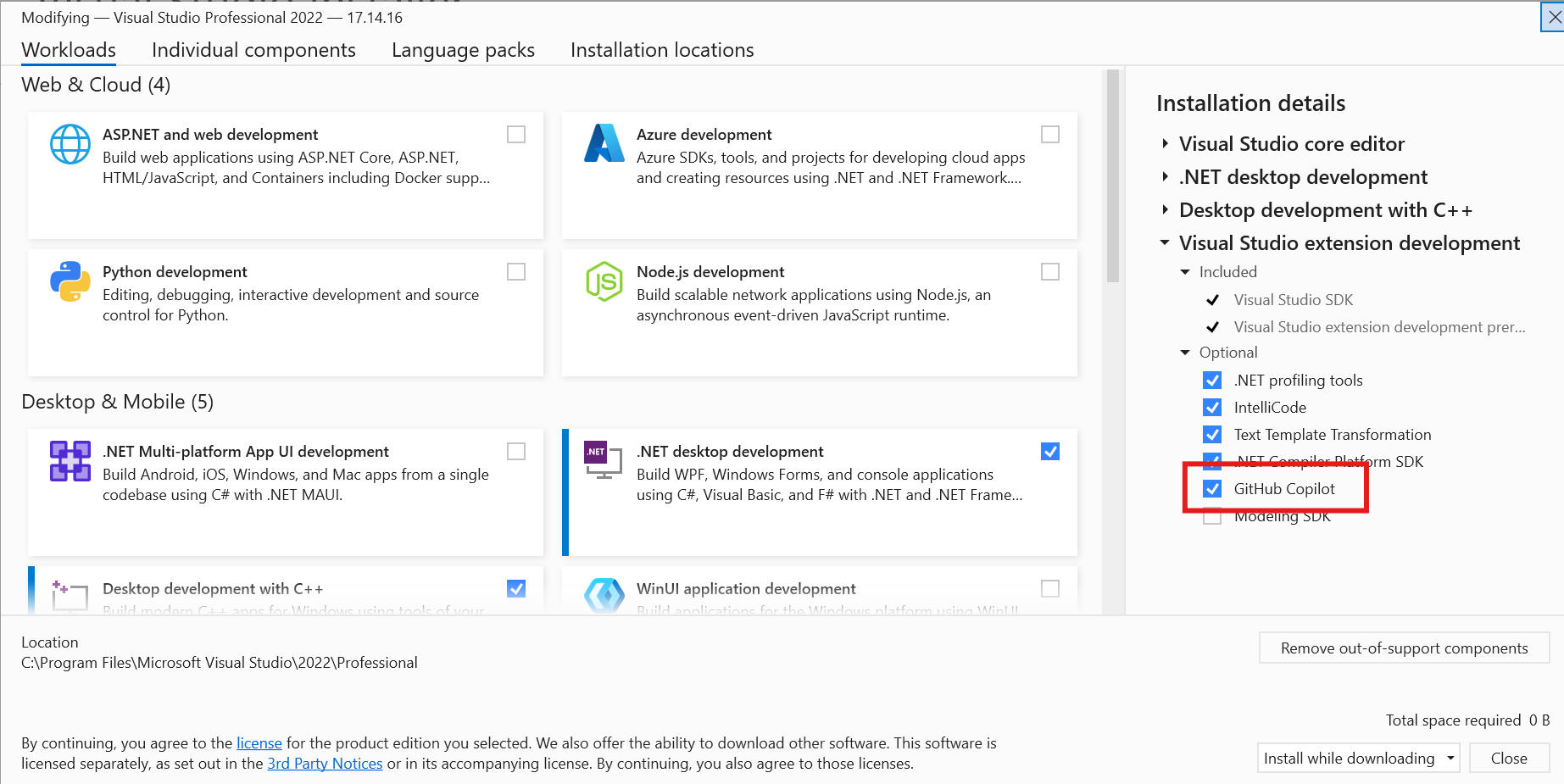Close the installer window with X

pos(1554,17)
